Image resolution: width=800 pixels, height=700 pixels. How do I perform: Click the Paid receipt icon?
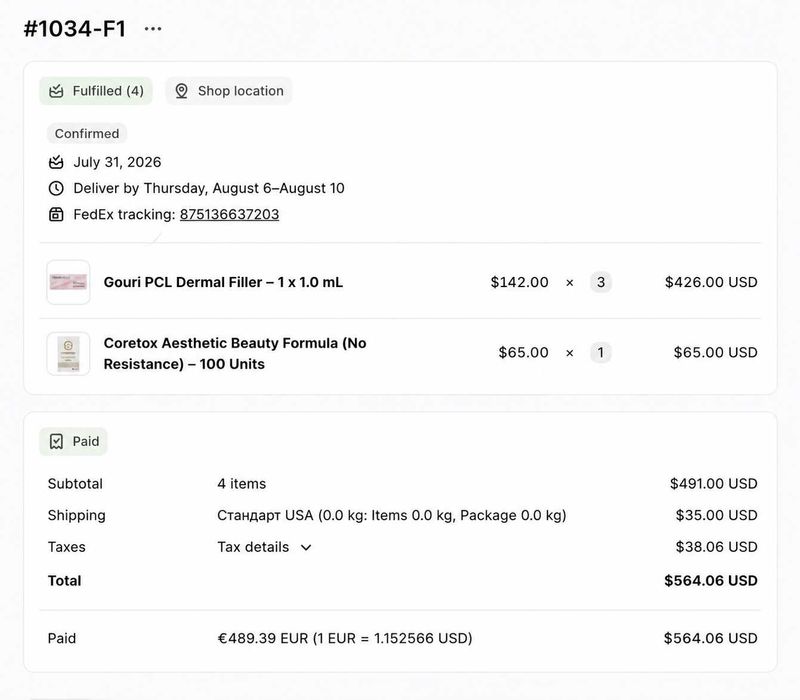(x=56, y=441)
